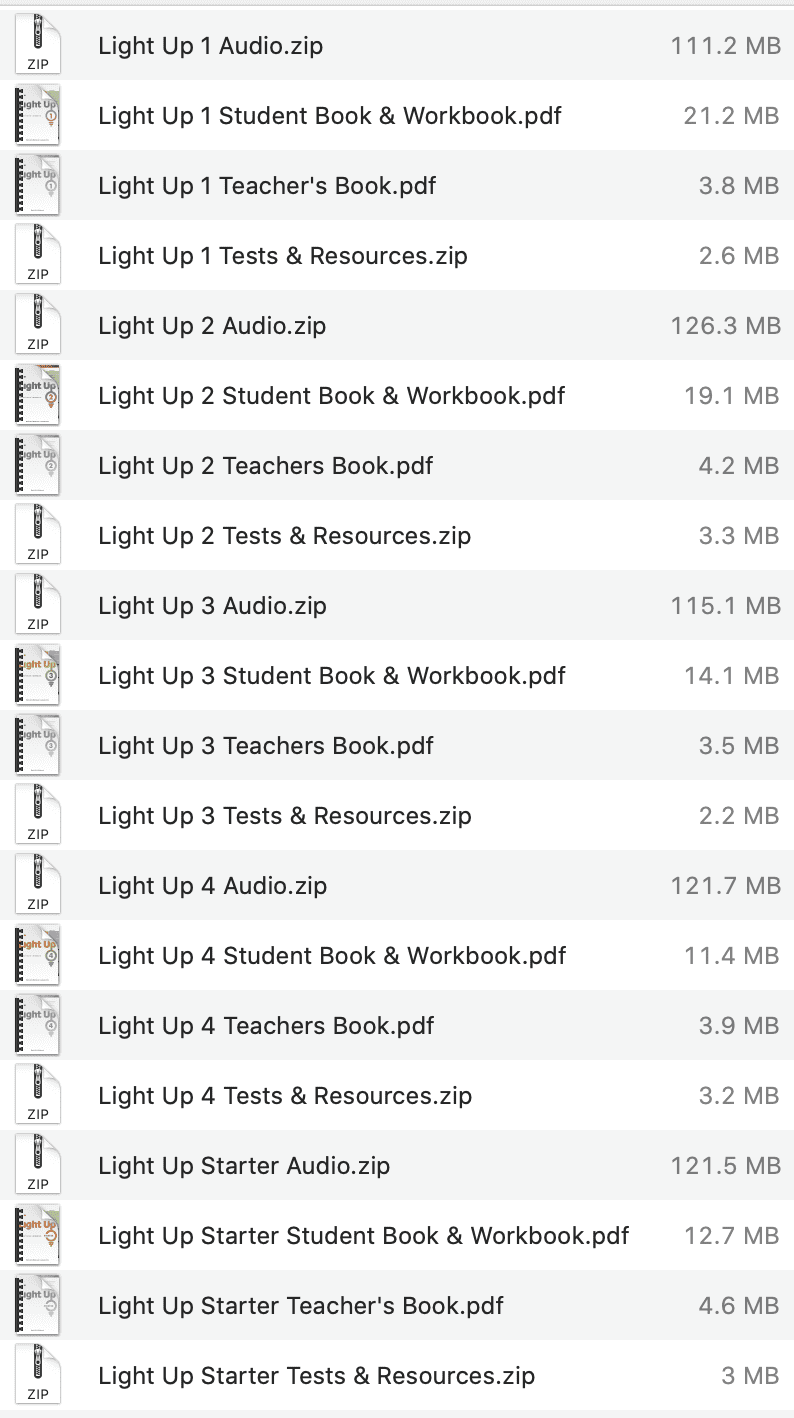Open Light Up 4 Tests & Resources.zip

click(x=285, y=1095)
